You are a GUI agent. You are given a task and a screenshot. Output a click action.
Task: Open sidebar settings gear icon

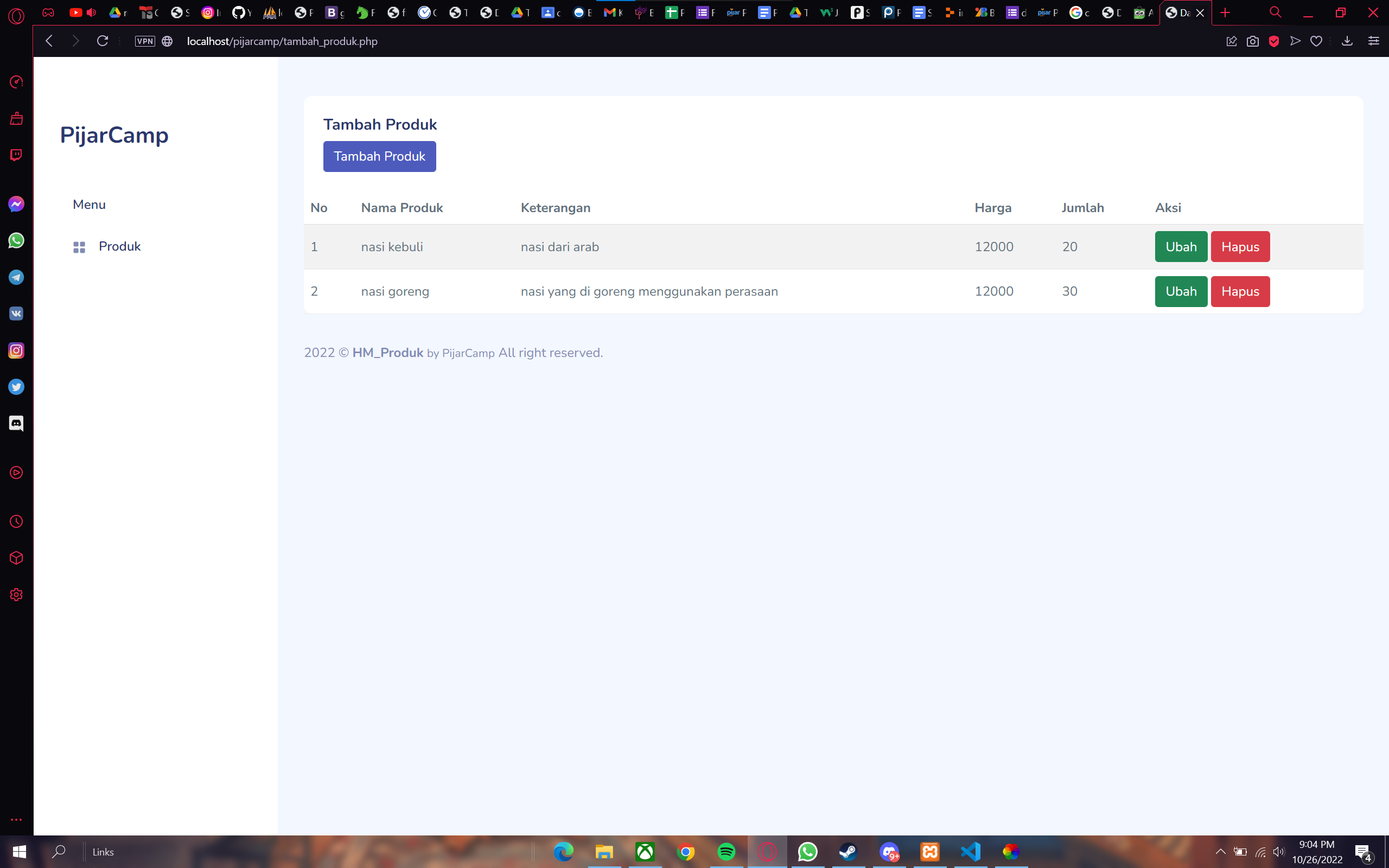16,595
